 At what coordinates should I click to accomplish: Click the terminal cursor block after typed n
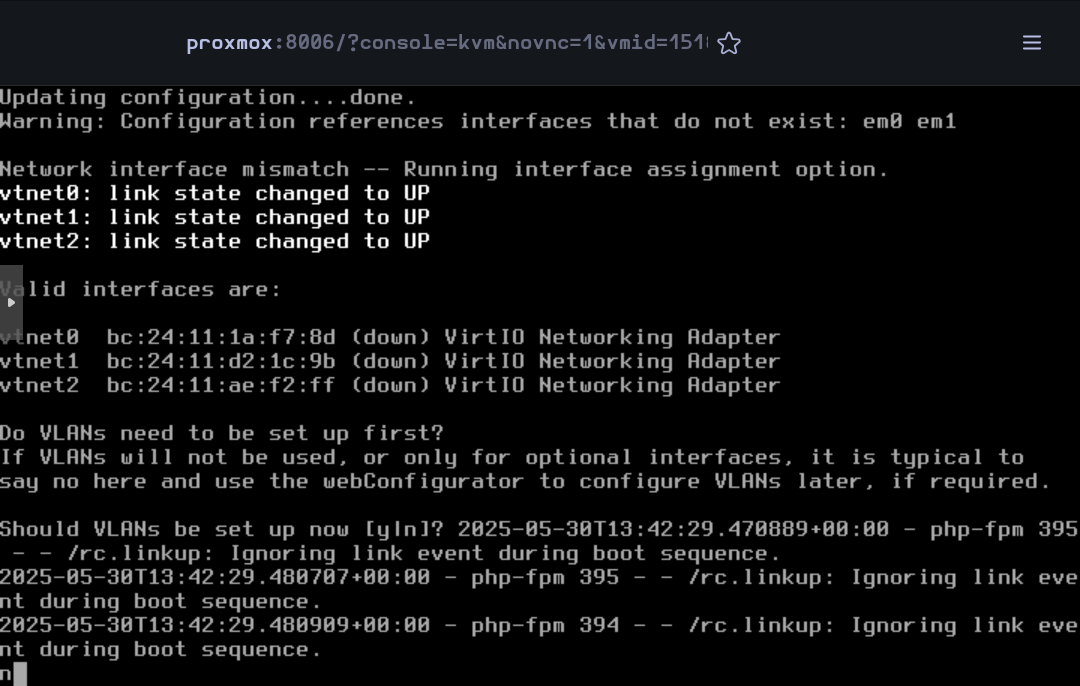(20, 674)
